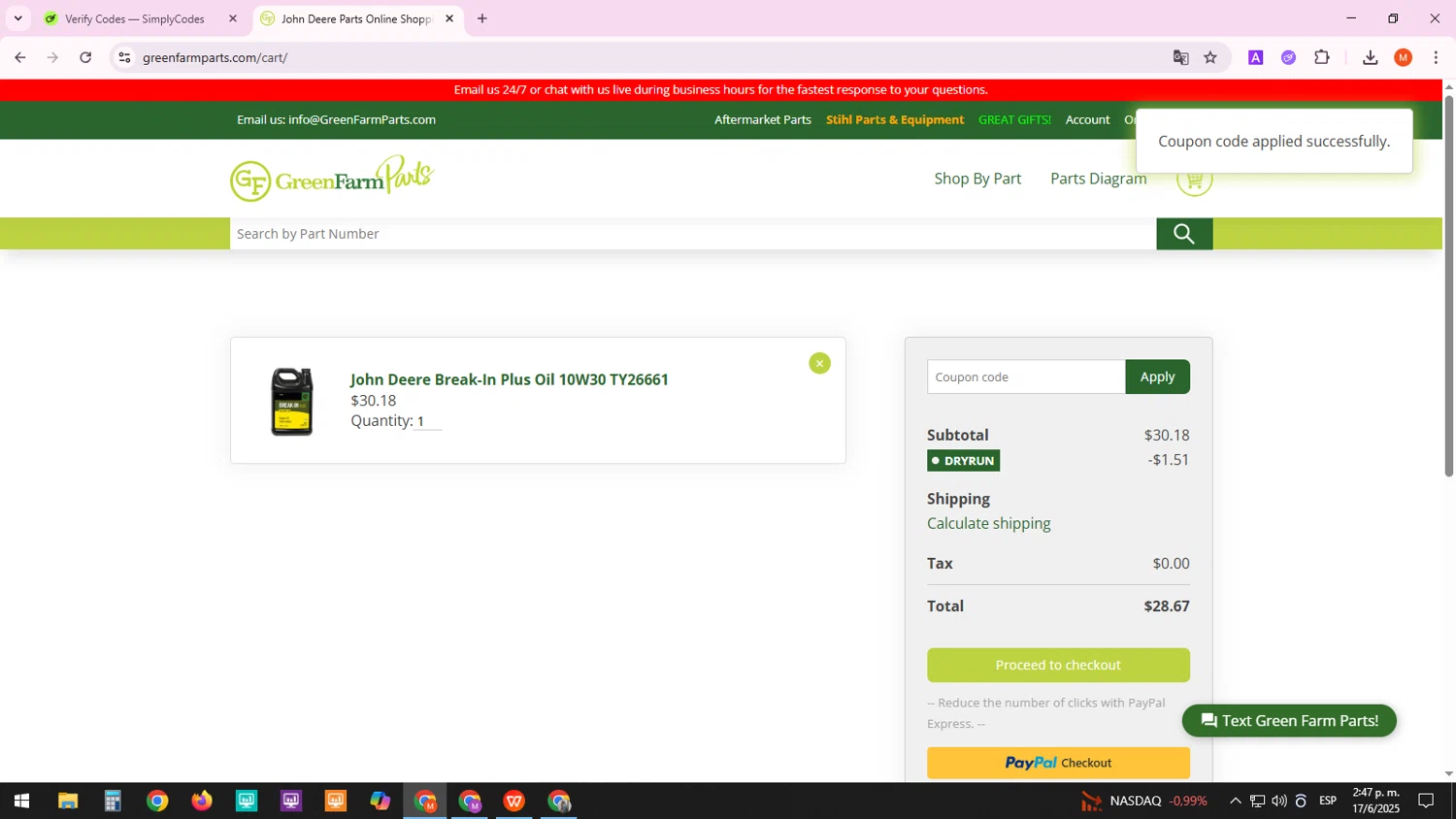Screen dimensions: 1456x819
Task: Open the Chrome downloads icon
Action: 1370,57
